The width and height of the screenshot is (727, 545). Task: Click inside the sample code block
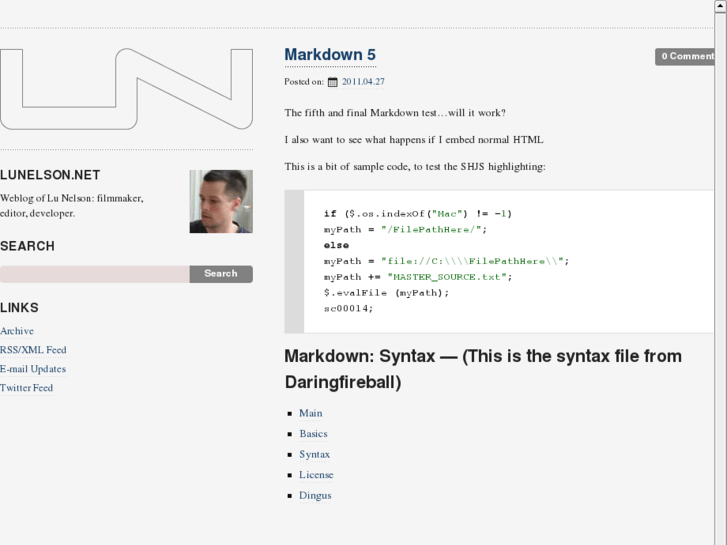[x=500, y=261]
